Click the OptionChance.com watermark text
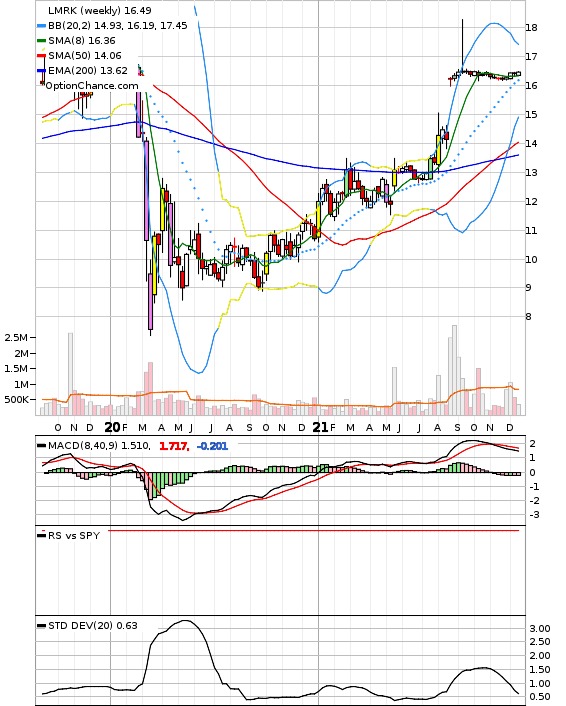Screen dimensions: 566x706 coord(92,86)
